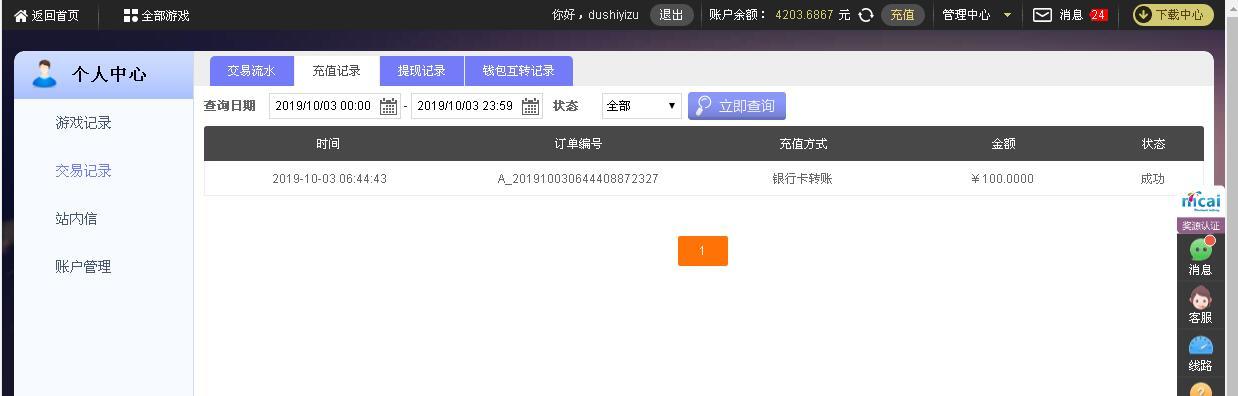
Task: Go back via the 返回首页 home icon
Action: tap(21, 15)
